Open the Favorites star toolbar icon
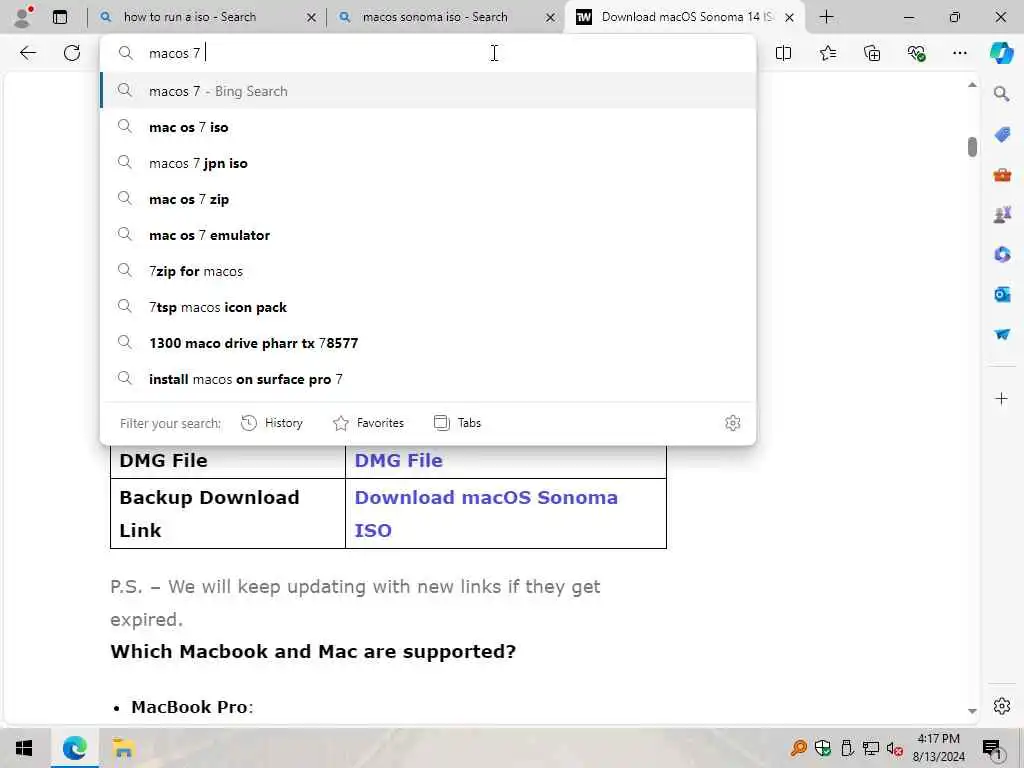This screenshot has height=768, width=1024. [x=827, y=53]
